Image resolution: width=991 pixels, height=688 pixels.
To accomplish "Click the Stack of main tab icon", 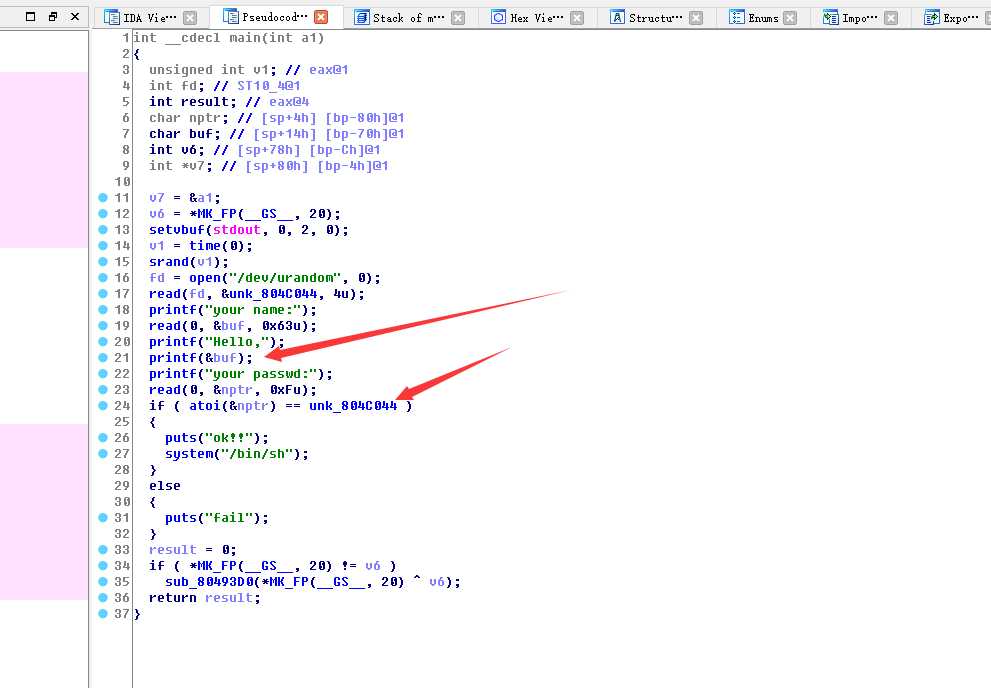I will 362,17.
